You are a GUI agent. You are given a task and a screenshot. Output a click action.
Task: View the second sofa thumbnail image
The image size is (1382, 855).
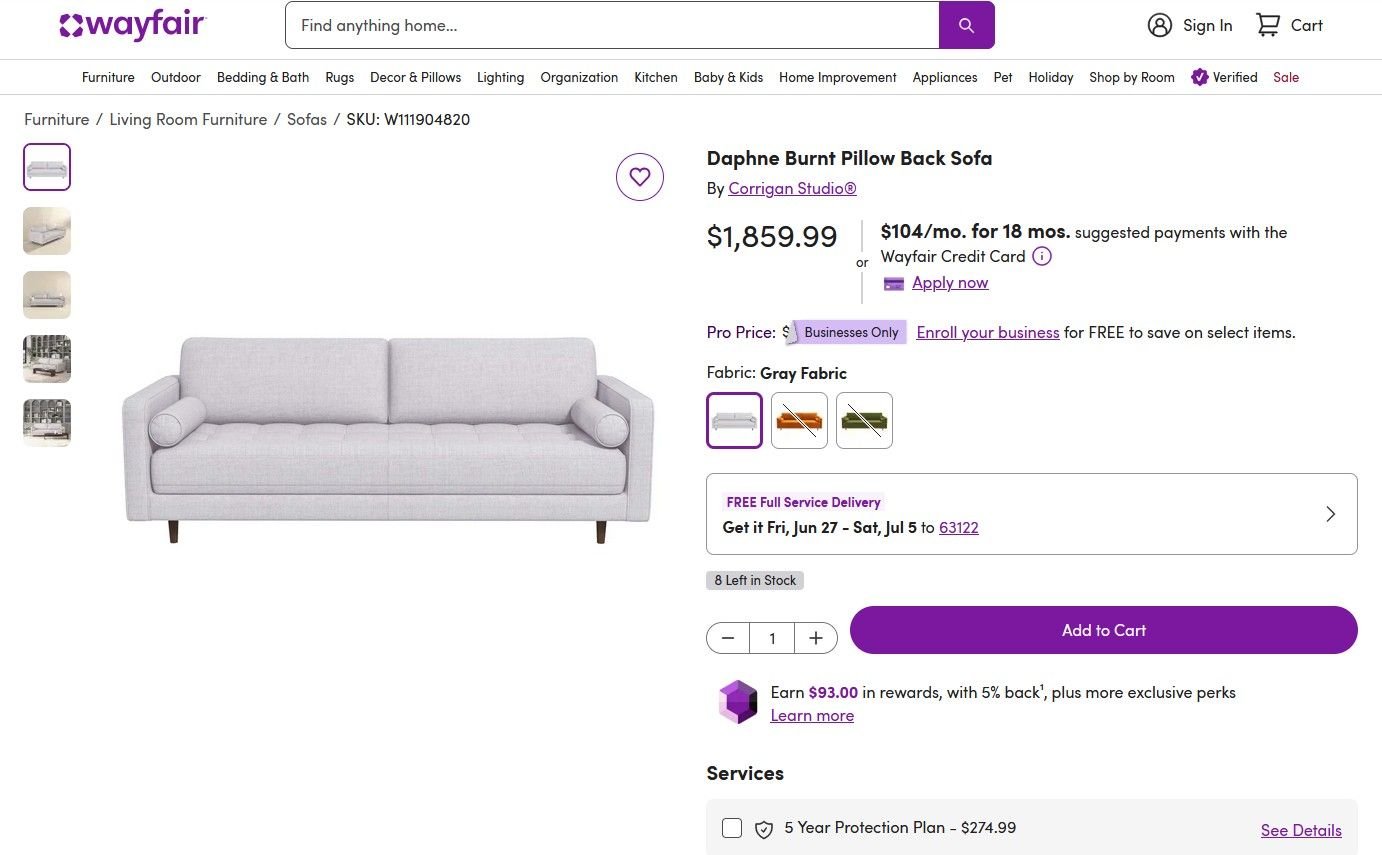coord(47,231)
